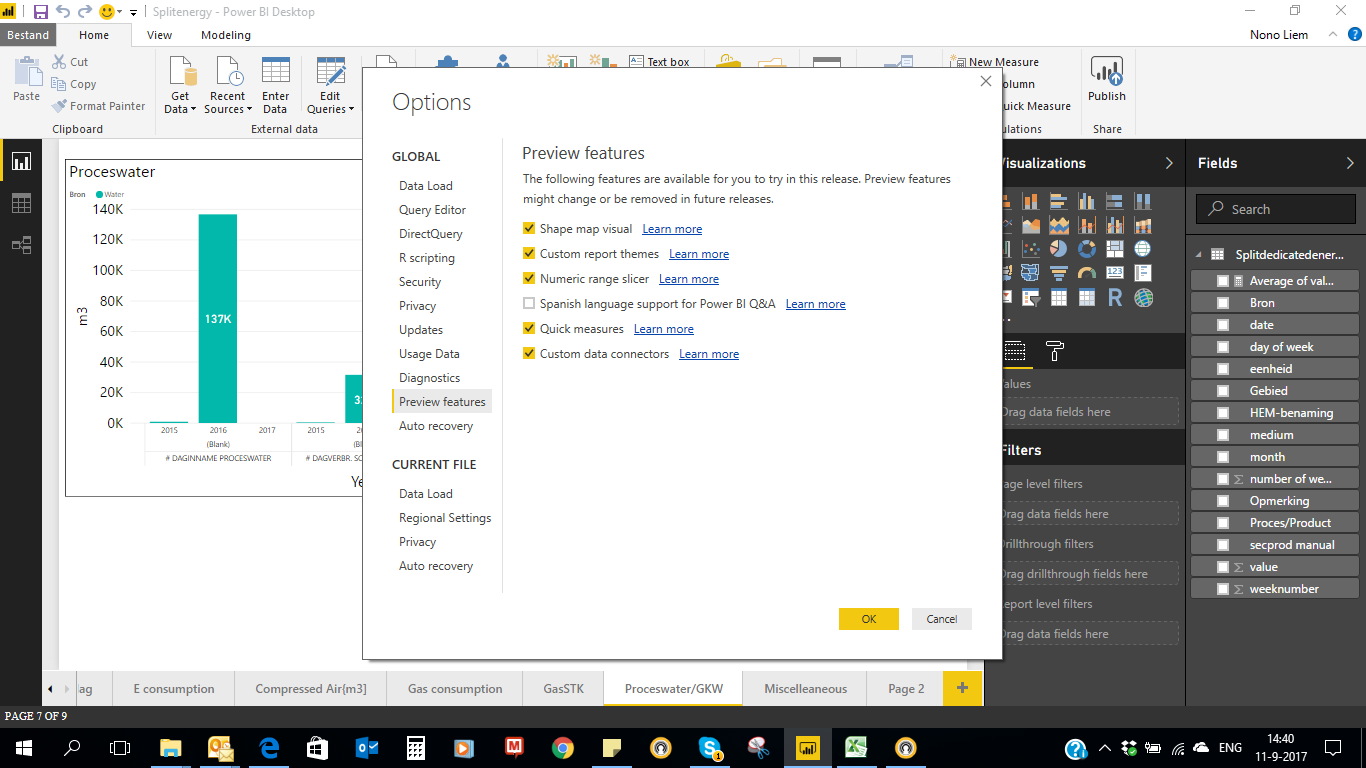Pick the Scatter chart visualization icon
Viewport: 1366px width, 768px height.
coord(1031,248)
